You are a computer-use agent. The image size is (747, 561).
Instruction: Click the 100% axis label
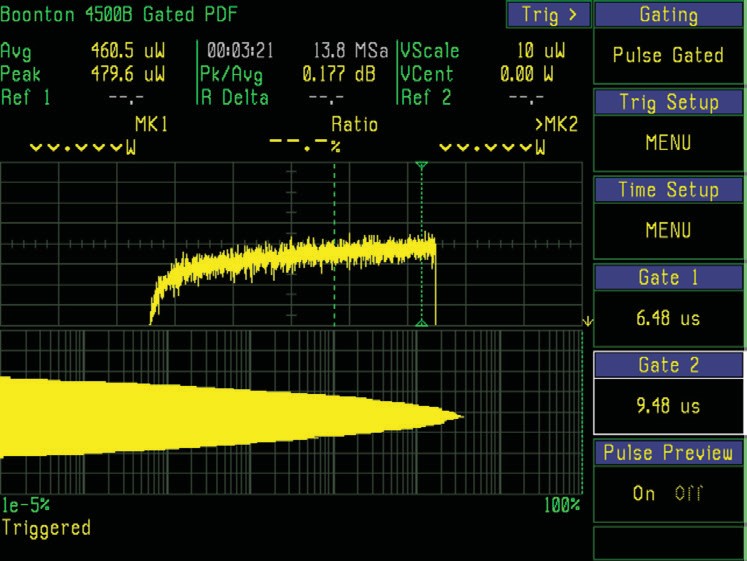pyautogui.click(x=562, y=505)
